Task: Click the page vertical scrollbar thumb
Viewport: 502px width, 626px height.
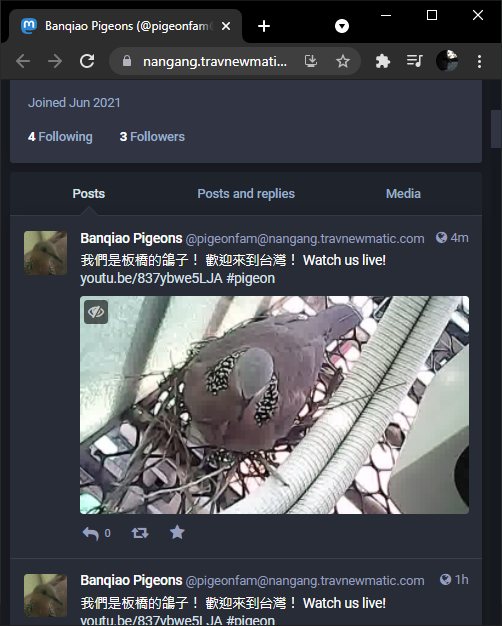Action: (x=496, y=129)
